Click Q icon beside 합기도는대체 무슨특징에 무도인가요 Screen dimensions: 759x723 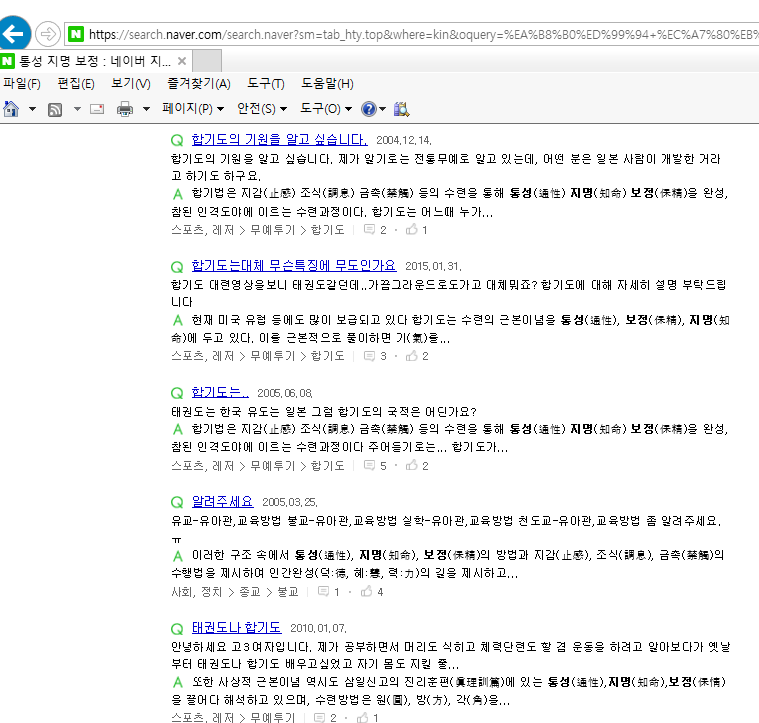177,267
